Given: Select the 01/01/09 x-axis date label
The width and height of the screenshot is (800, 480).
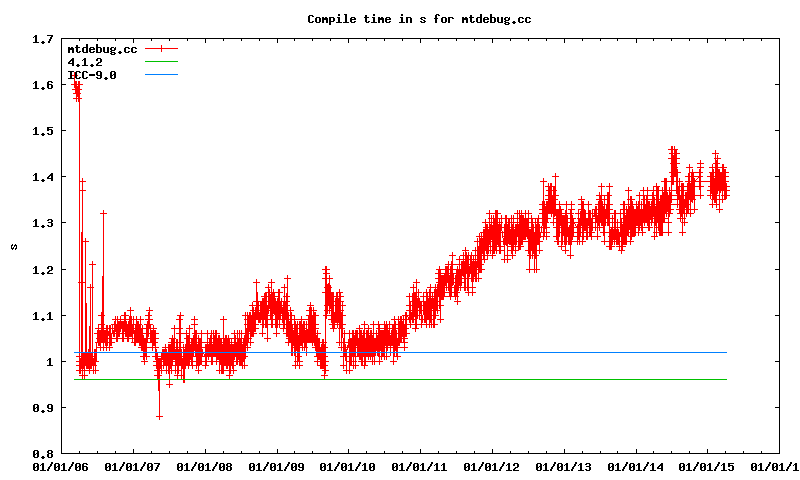Looking at the screenshot, I should tap(276, 466).
